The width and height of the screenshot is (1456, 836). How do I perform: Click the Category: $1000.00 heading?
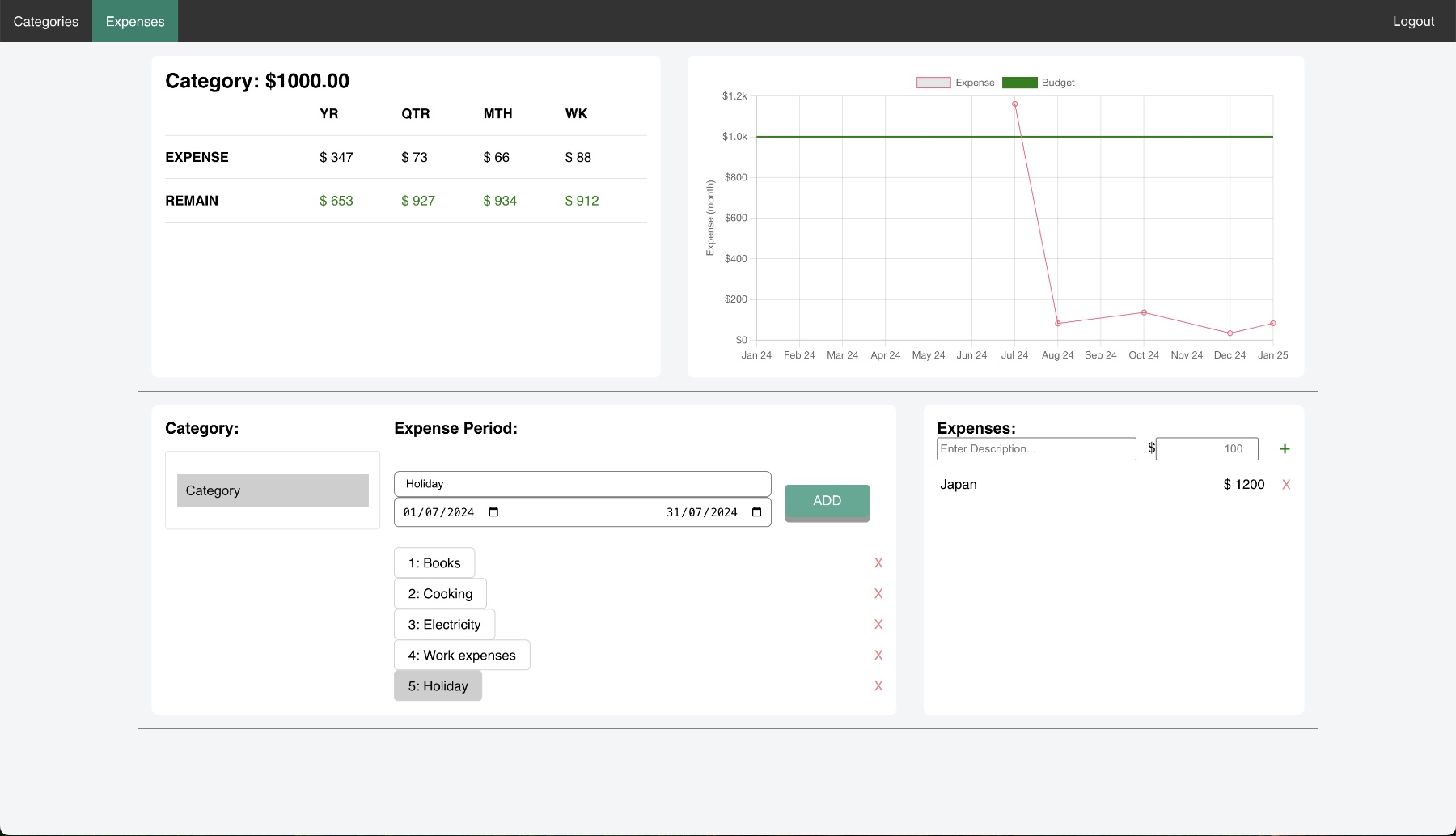coord(257,81)
